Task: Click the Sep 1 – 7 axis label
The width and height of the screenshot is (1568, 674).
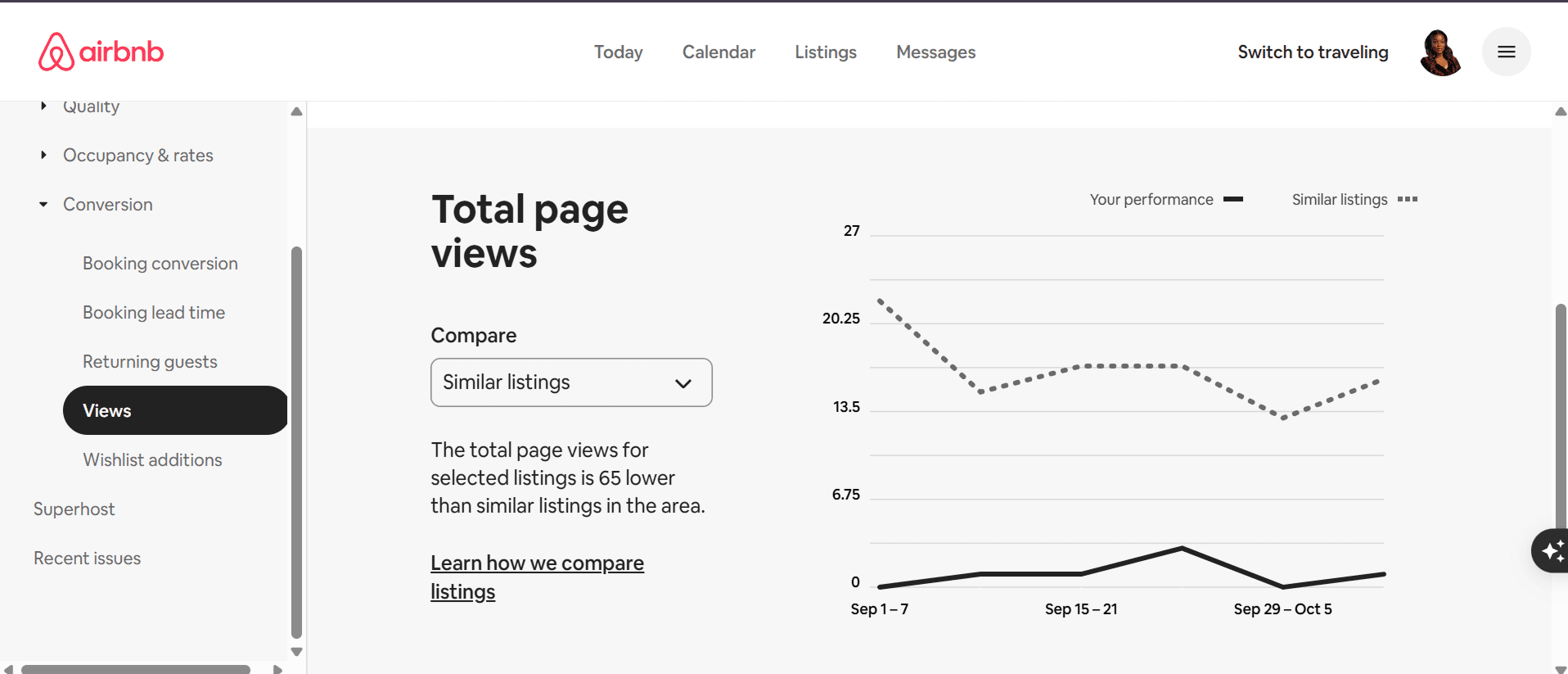Action: (x=879, y=608)
